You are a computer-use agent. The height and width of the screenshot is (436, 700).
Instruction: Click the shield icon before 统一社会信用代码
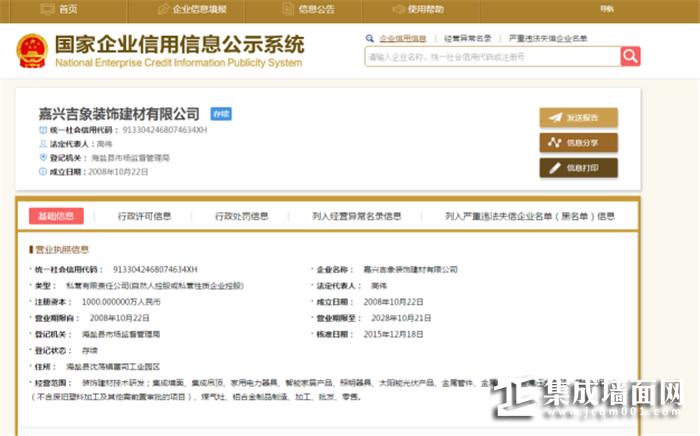[x=43, y=130]
